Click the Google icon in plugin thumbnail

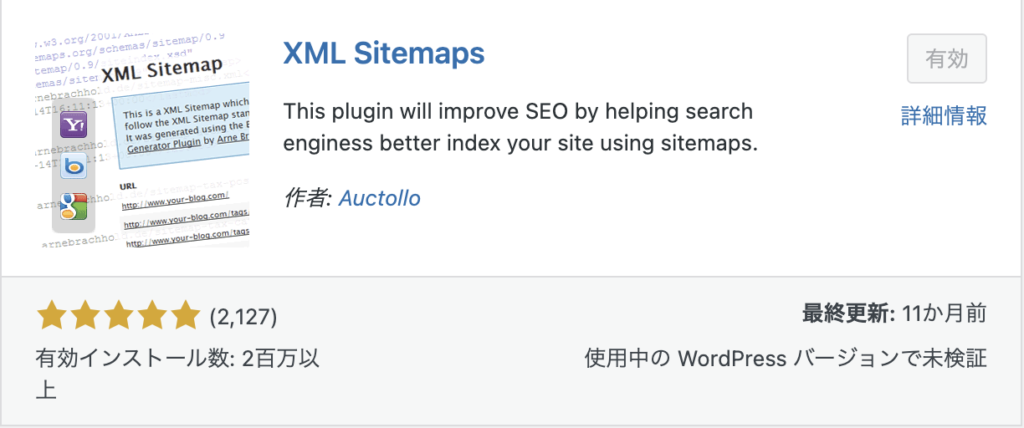coord(75,207)
